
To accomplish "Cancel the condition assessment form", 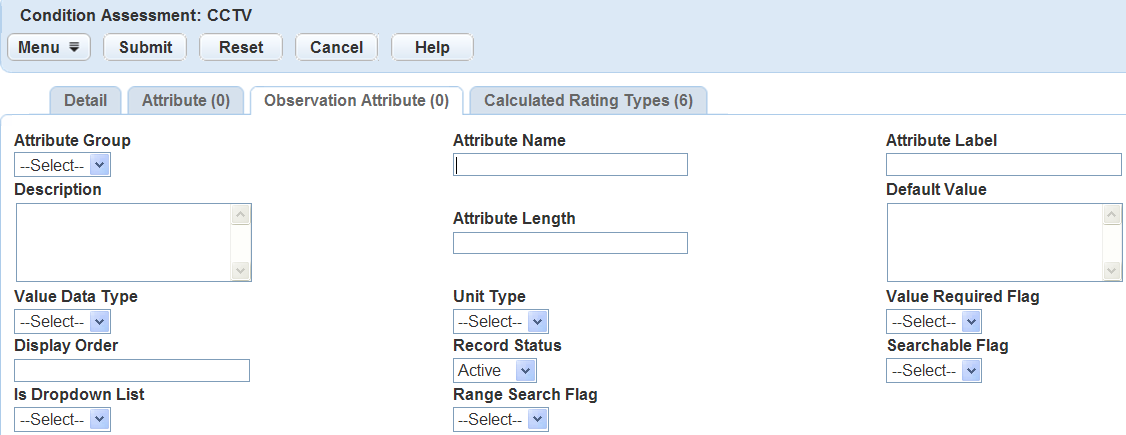I will (336, 47).
